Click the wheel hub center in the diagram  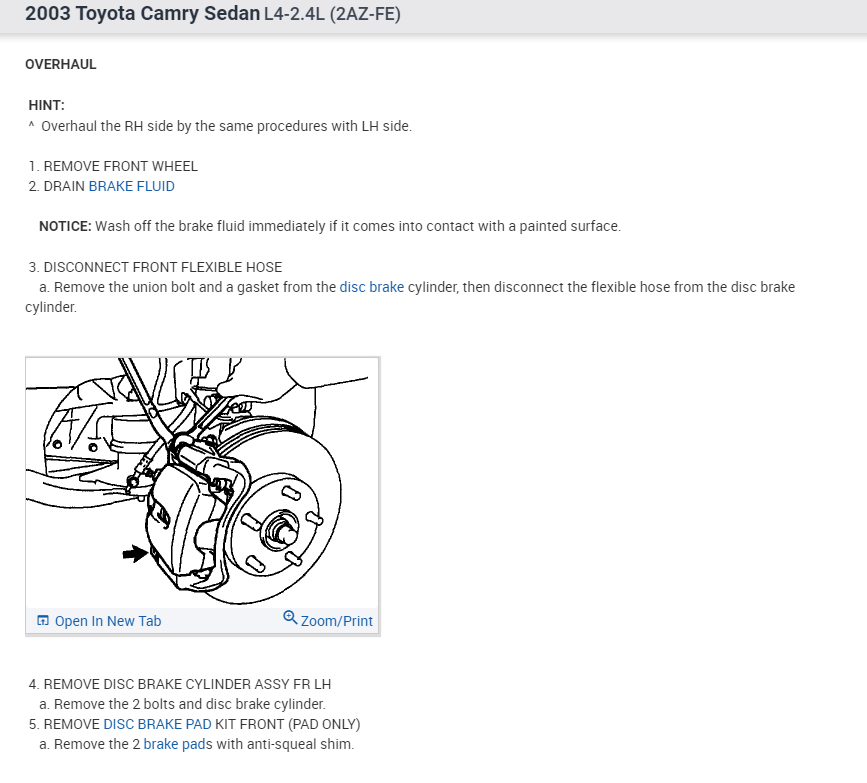pos(282,532)
